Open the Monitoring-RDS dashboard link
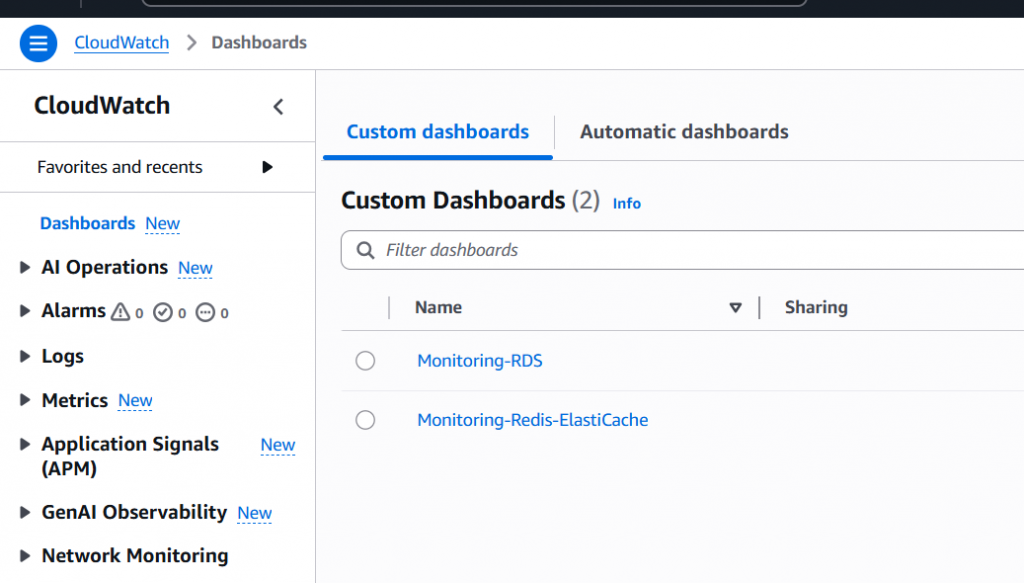1024x583 pixels. click(479, 361)
